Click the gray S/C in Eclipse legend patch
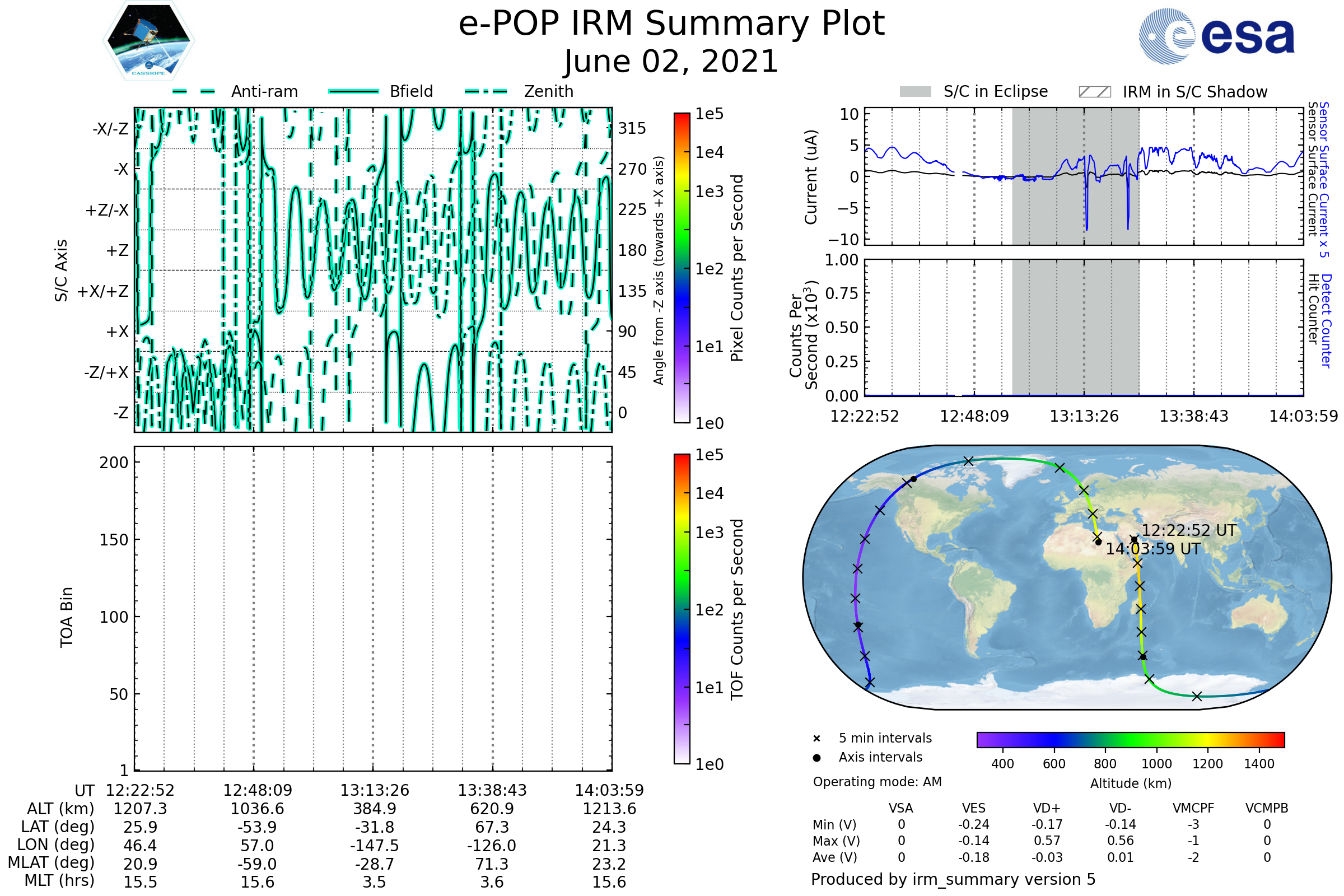The width and height of the screenshot is (1344, 896). [x=915, y=92]
